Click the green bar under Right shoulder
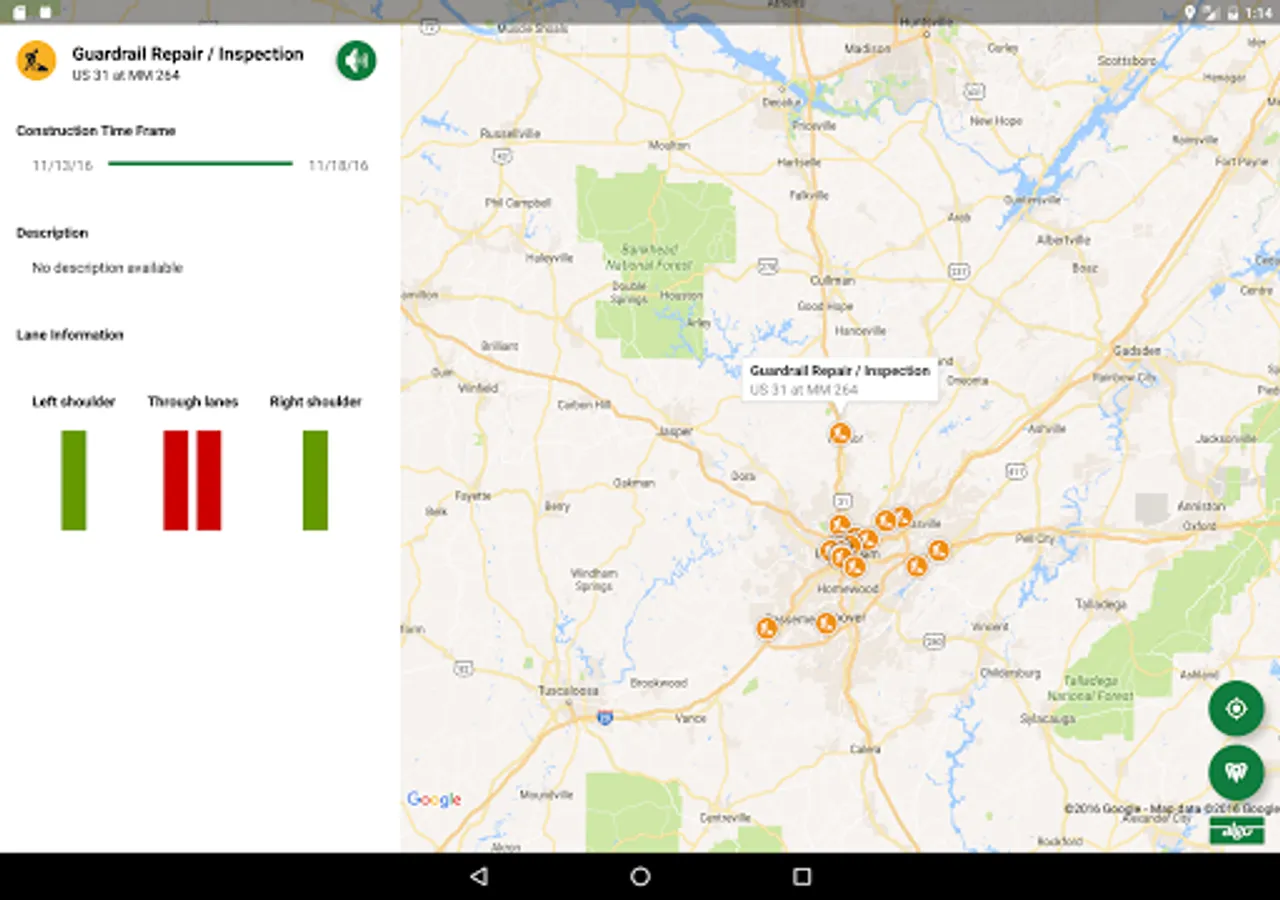Viewport: 1280px width, 900px height. [x=315, y=480]
